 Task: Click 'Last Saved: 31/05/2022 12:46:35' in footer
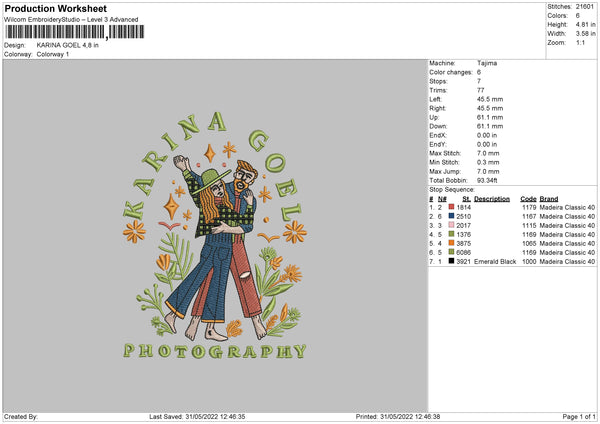tap(197, 416)
